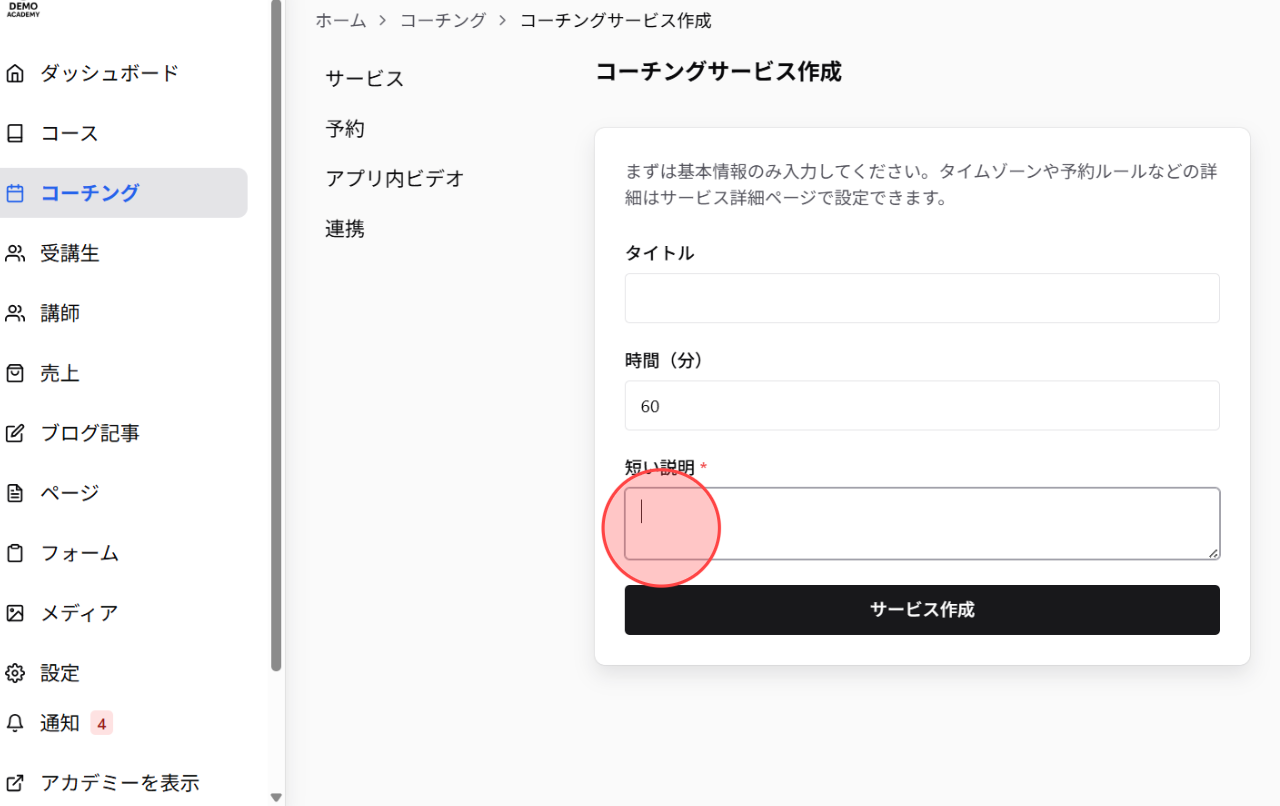1280x806 pixels.
Task: Click the people icon beside 受講生
Action: [15, 253]
